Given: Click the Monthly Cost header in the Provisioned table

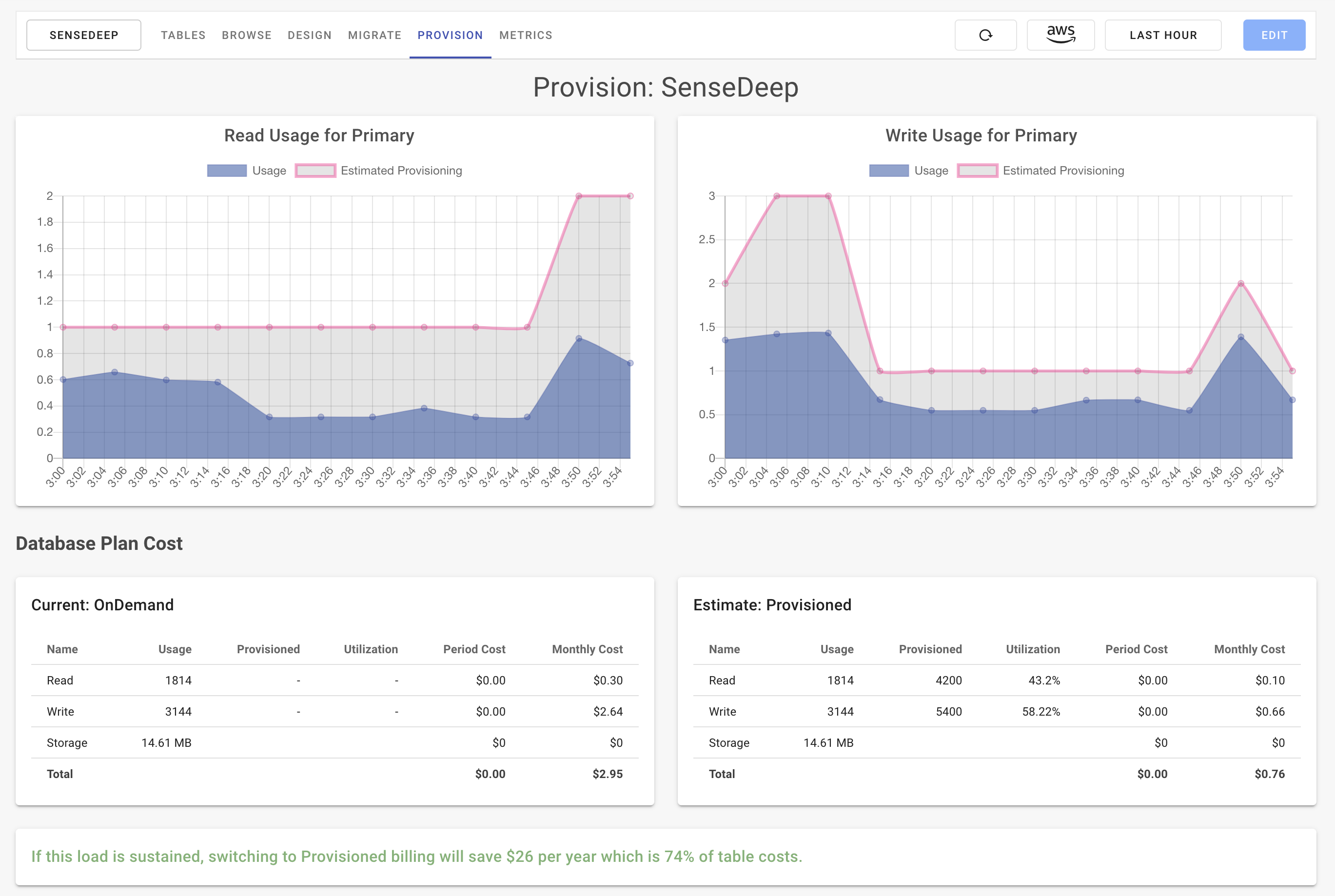Looking at the screenshot, I should pos(1249,649).
